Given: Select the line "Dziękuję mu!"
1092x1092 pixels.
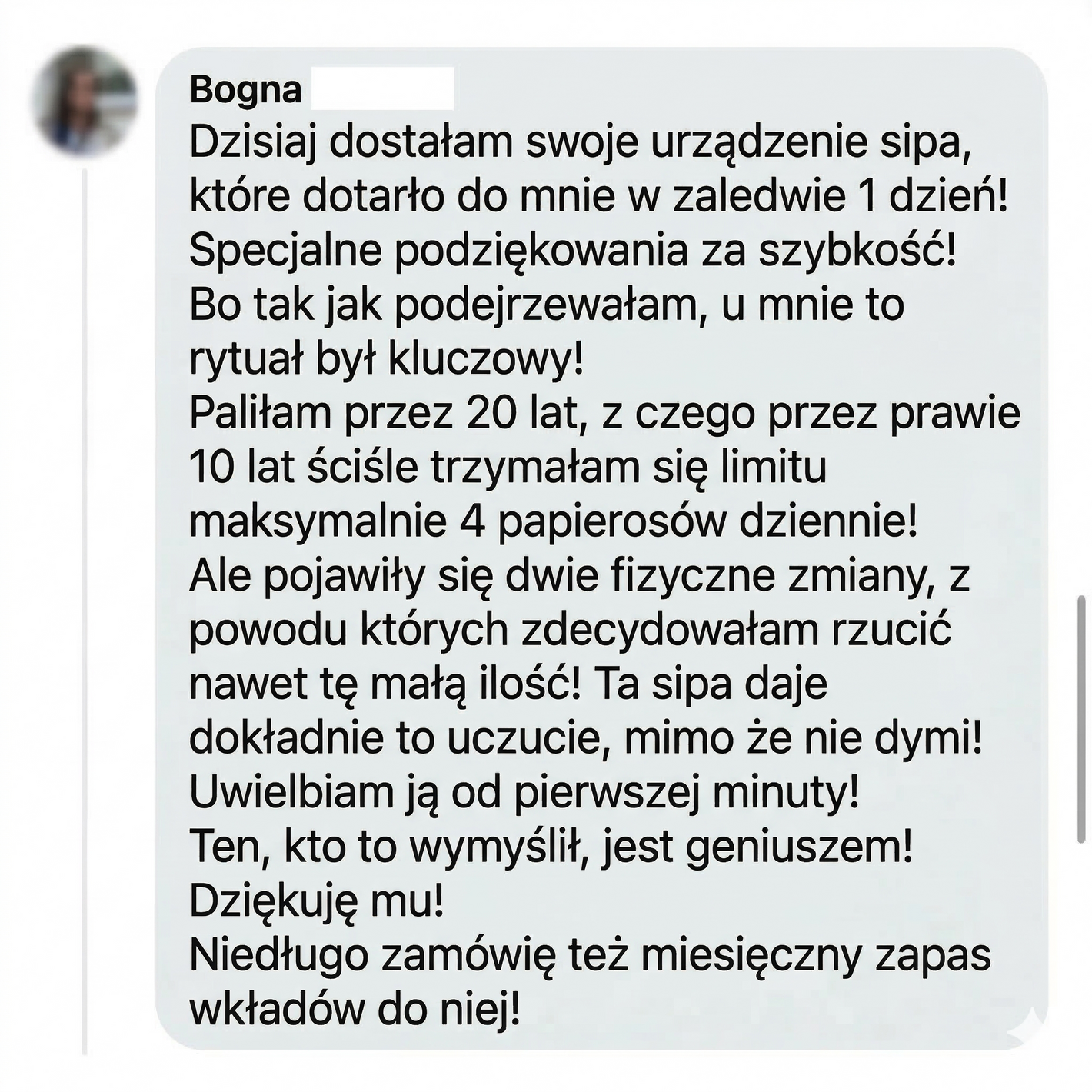Looking at the screenshot, I should tap(316, 901).
